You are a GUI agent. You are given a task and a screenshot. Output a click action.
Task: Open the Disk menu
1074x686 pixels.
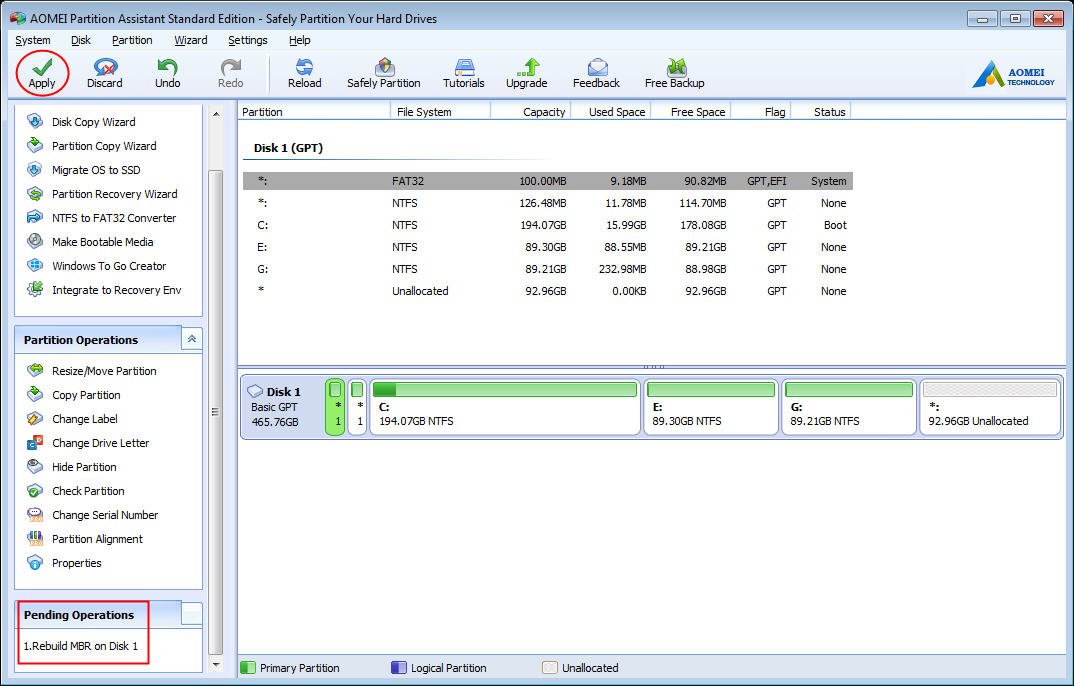click(81, 40)
